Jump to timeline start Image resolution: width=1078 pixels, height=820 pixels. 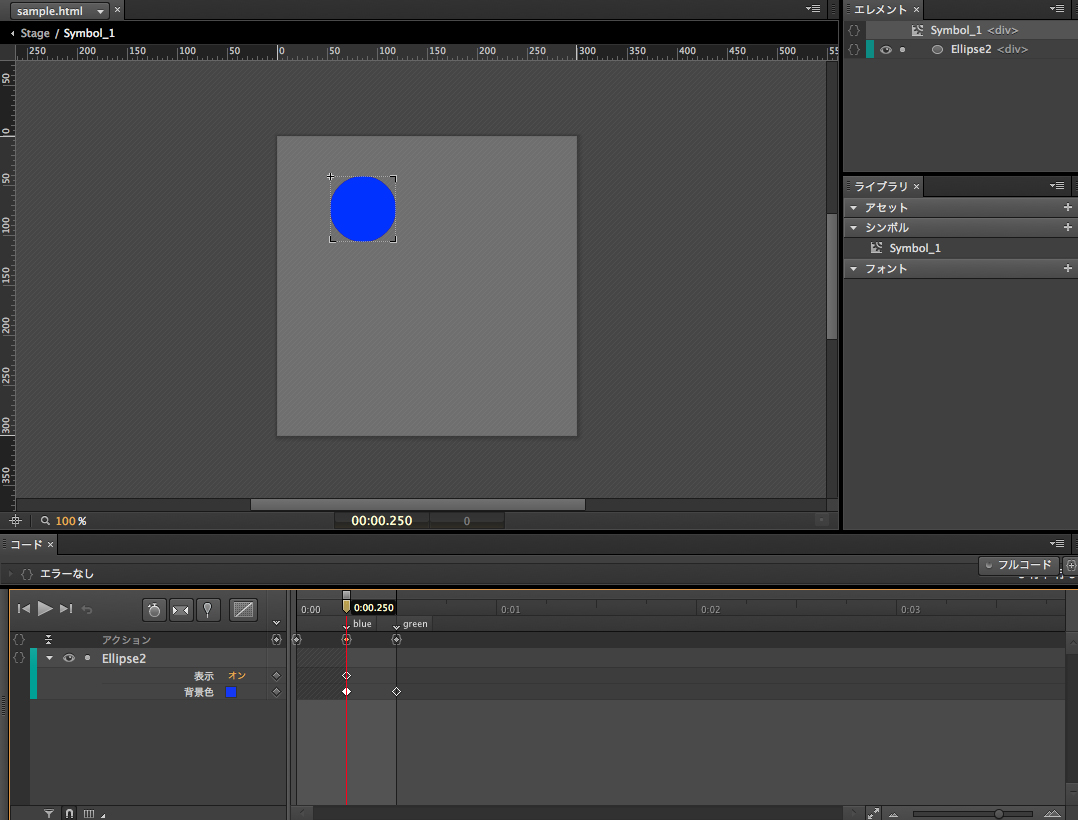pyautogui.click(x=23, y=608)
